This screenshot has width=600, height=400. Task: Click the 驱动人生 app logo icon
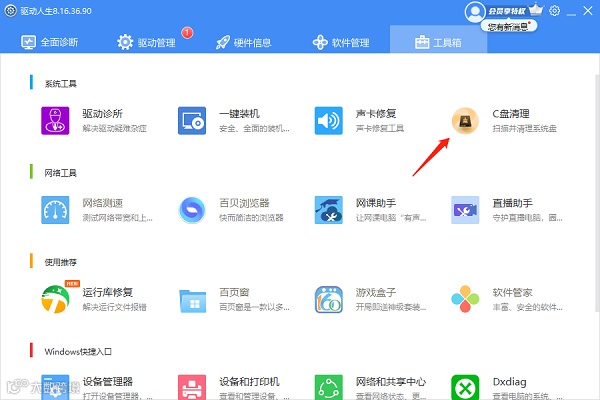(11, 11)
